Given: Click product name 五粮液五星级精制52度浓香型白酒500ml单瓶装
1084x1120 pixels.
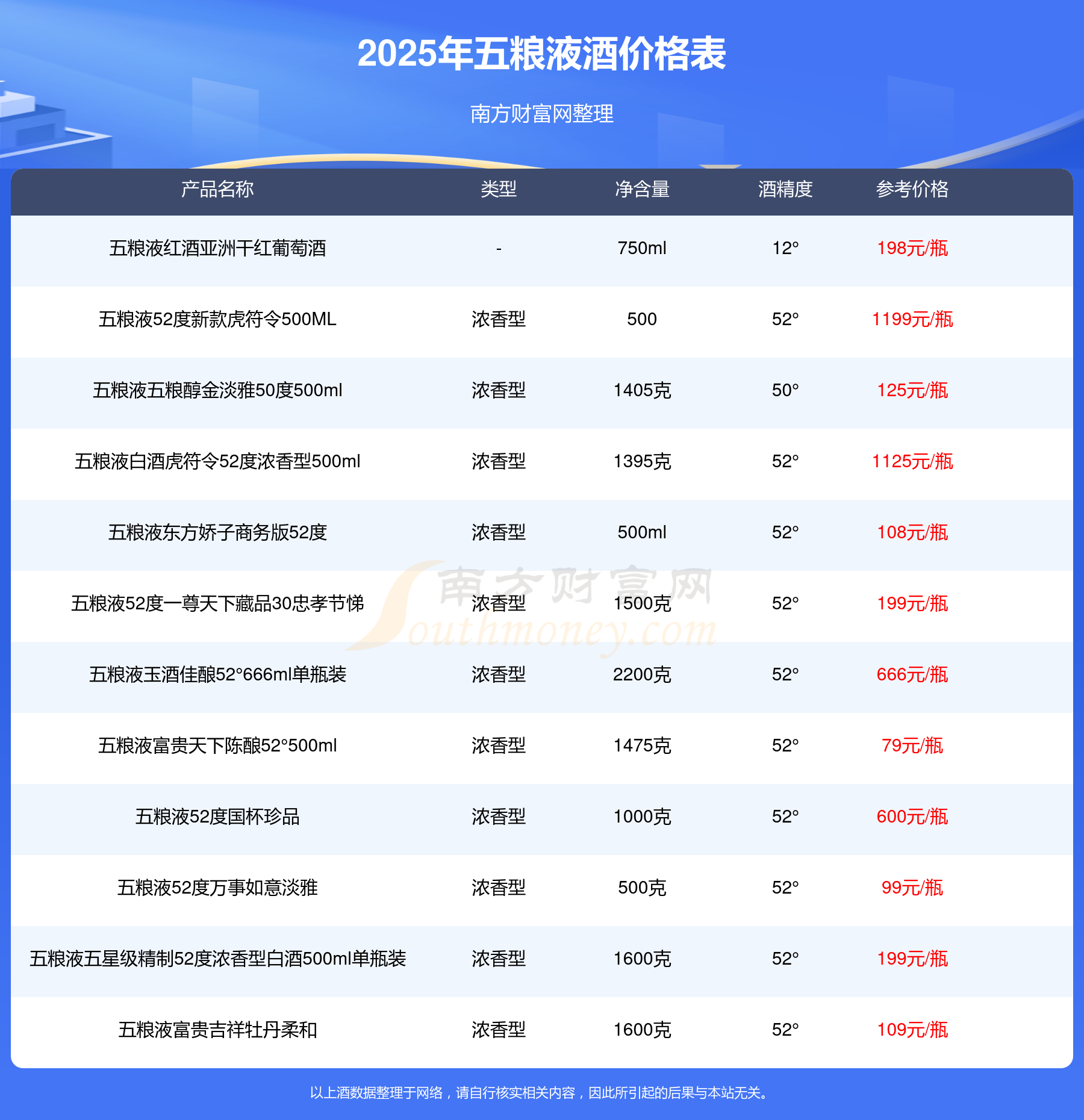Looking at the screenshot, I should [x=217, y=959].
